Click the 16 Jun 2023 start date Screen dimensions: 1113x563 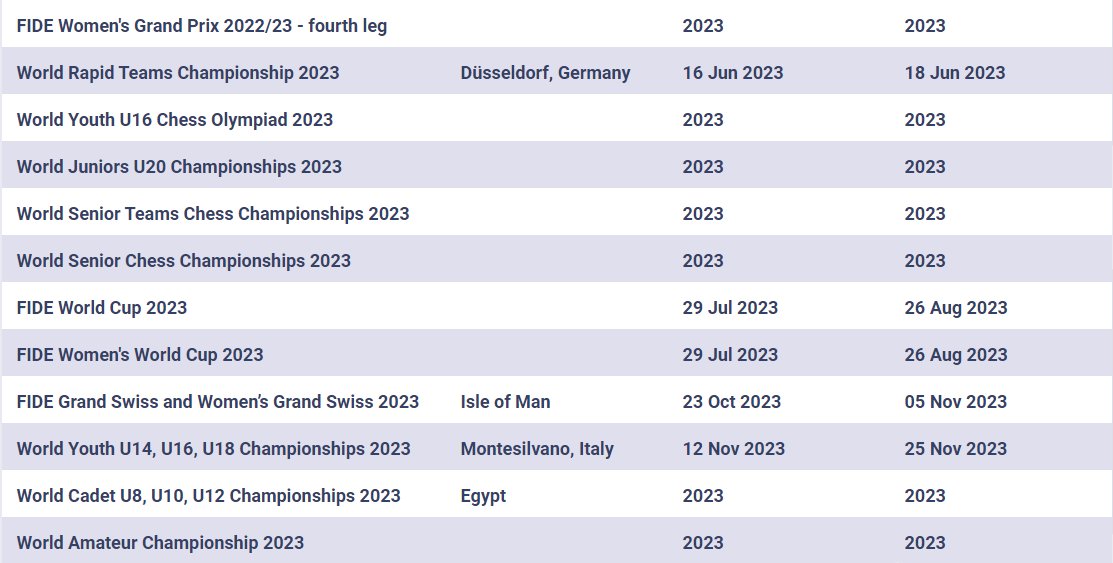(x=733, y=73)
